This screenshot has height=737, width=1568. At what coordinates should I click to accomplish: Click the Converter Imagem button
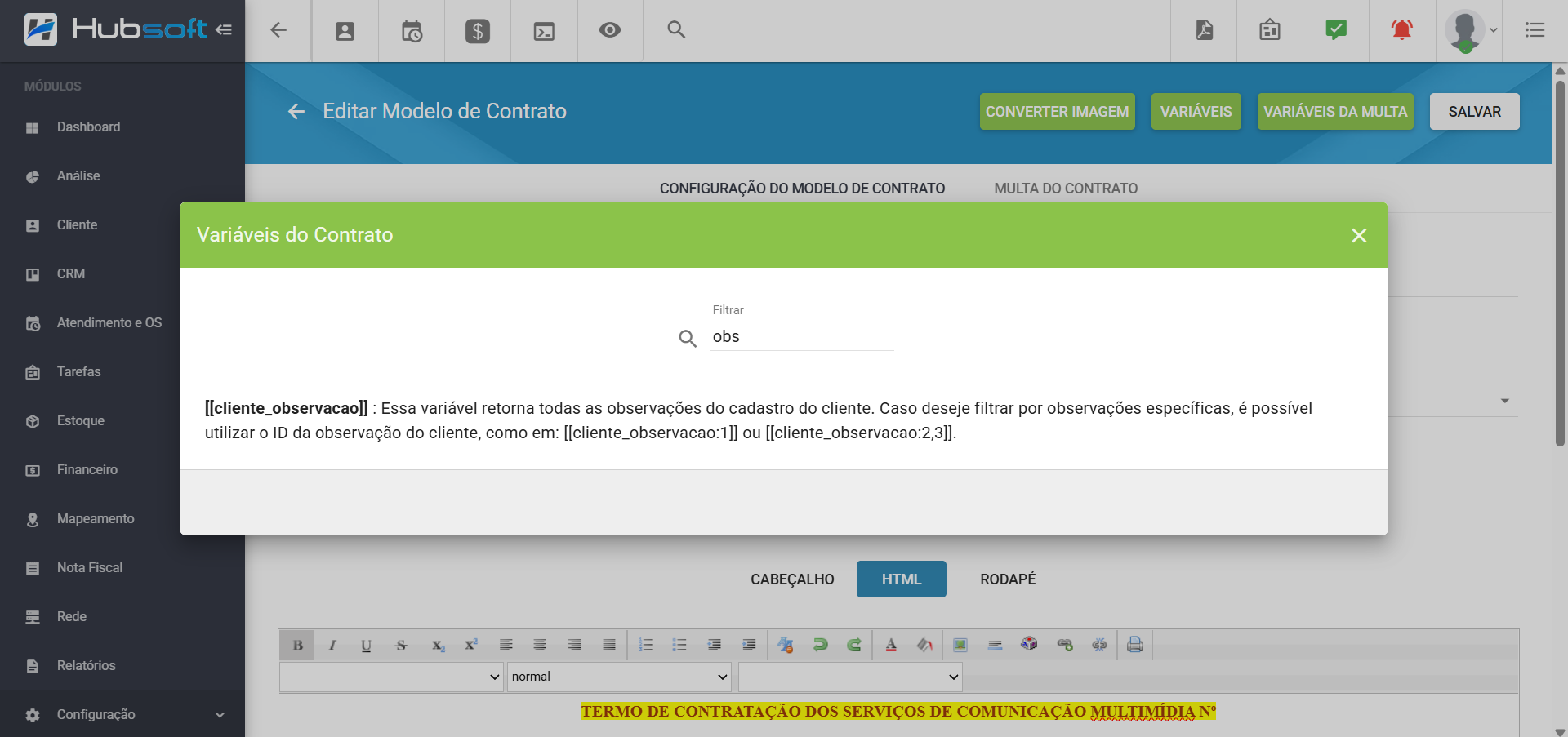1057,112
